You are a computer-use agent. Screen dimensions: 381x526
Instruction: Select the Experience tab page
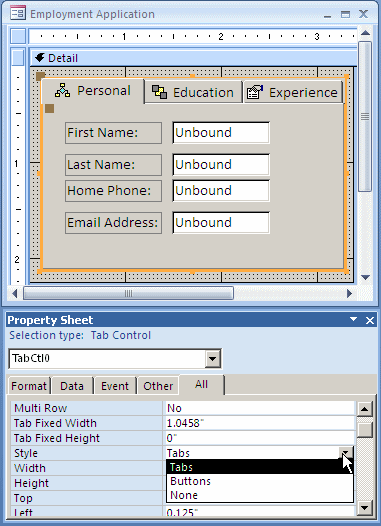coord(293,92)
